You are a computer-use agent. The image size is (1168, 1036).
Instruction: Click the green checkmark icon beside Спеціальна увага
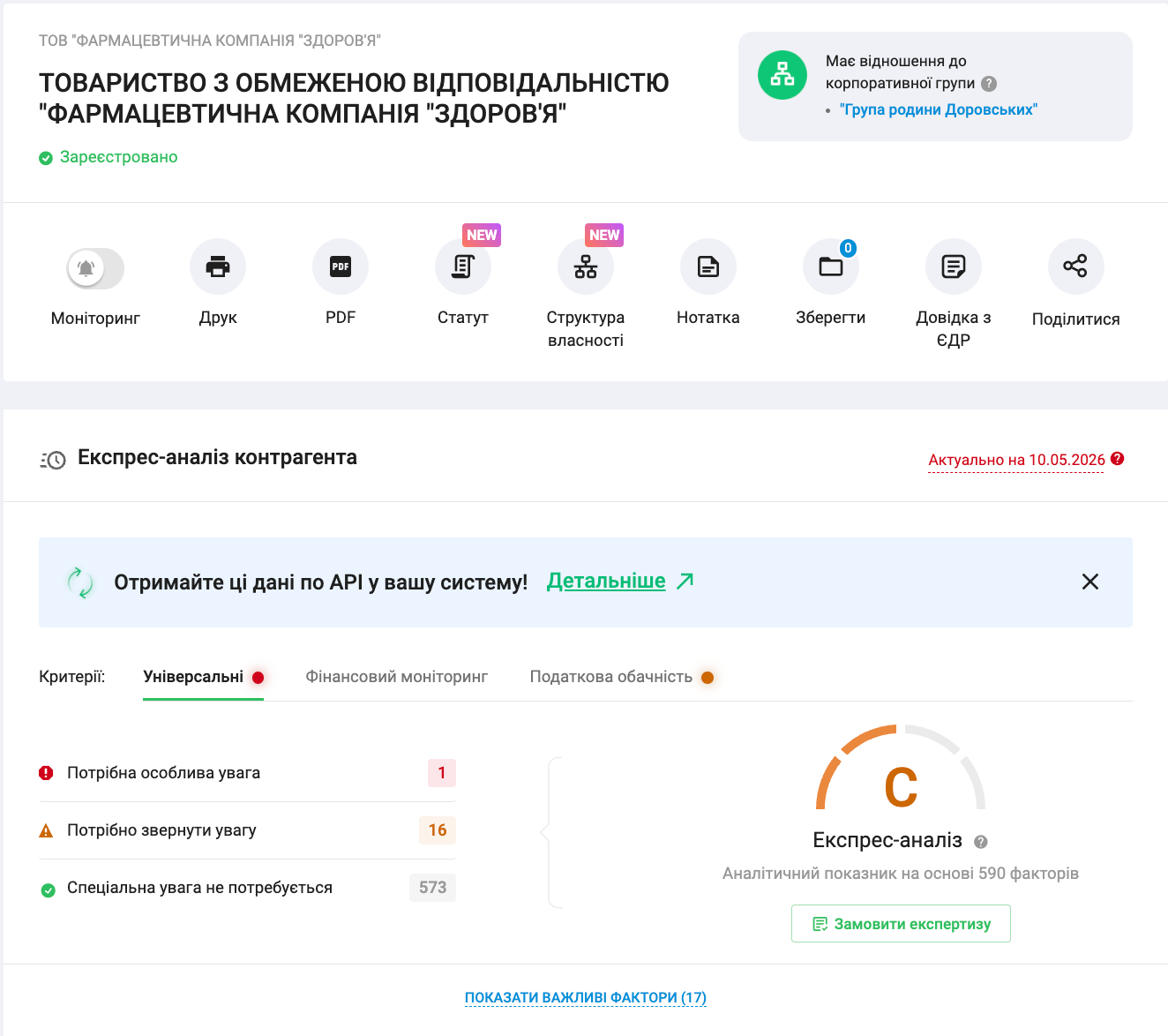49,890
